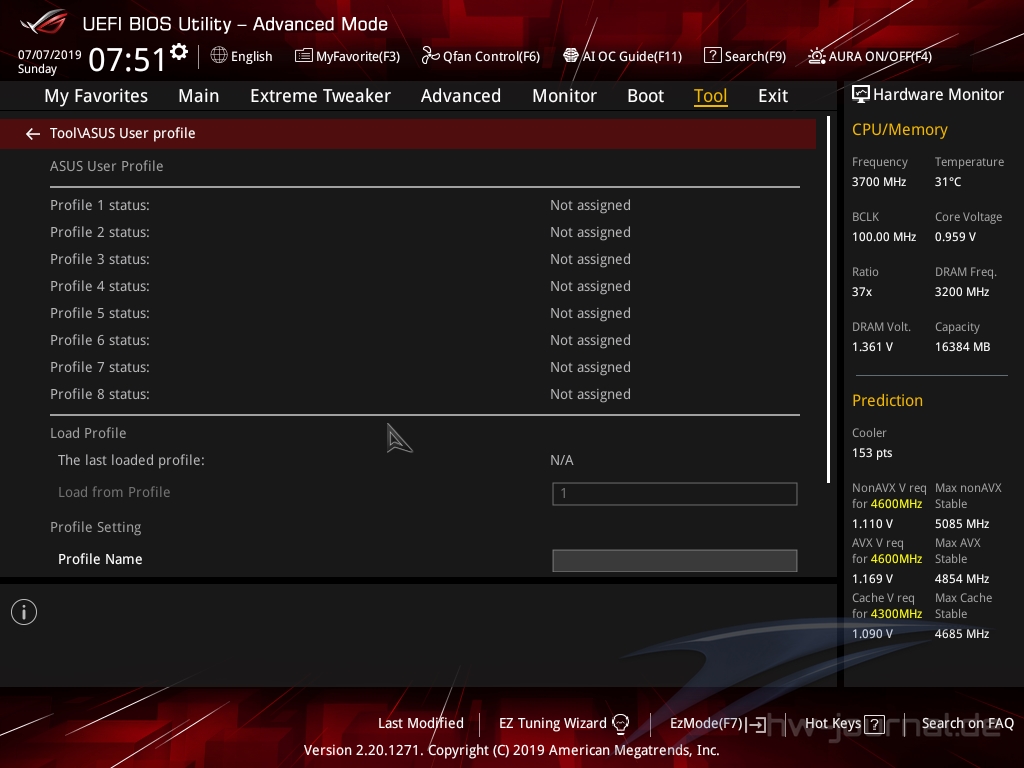The image size is (1024, 768).
Task: Click the Prediction section heading
Action: point(887,400)
